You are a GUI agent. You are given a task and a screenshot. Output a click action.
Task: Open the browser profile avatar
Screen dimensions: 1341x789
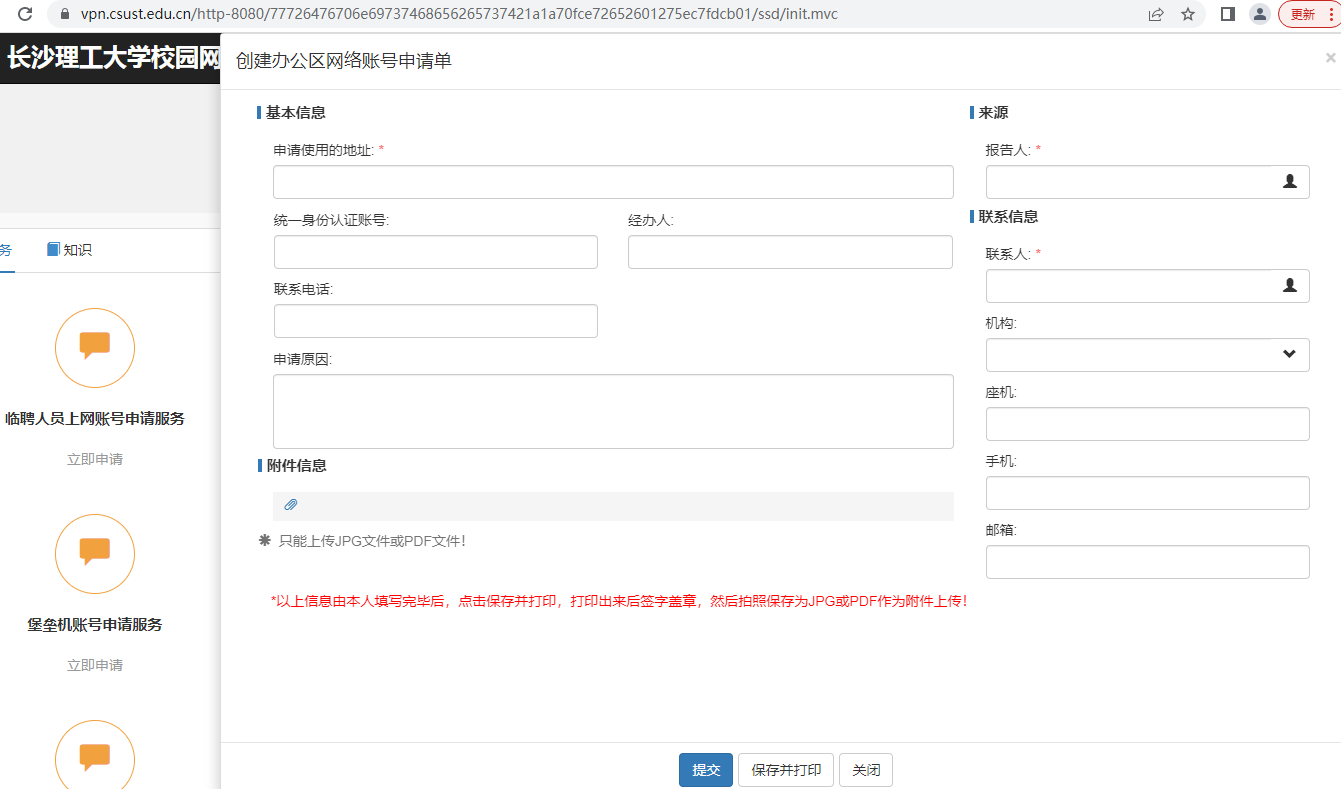[x=1260, y=14]
